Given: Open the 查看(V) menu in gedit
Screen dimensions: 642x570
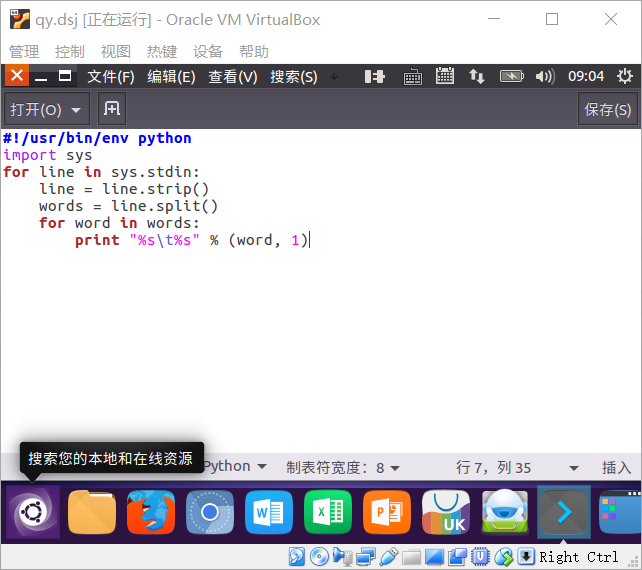Looking at the screenshot, I should pos(233,77).
